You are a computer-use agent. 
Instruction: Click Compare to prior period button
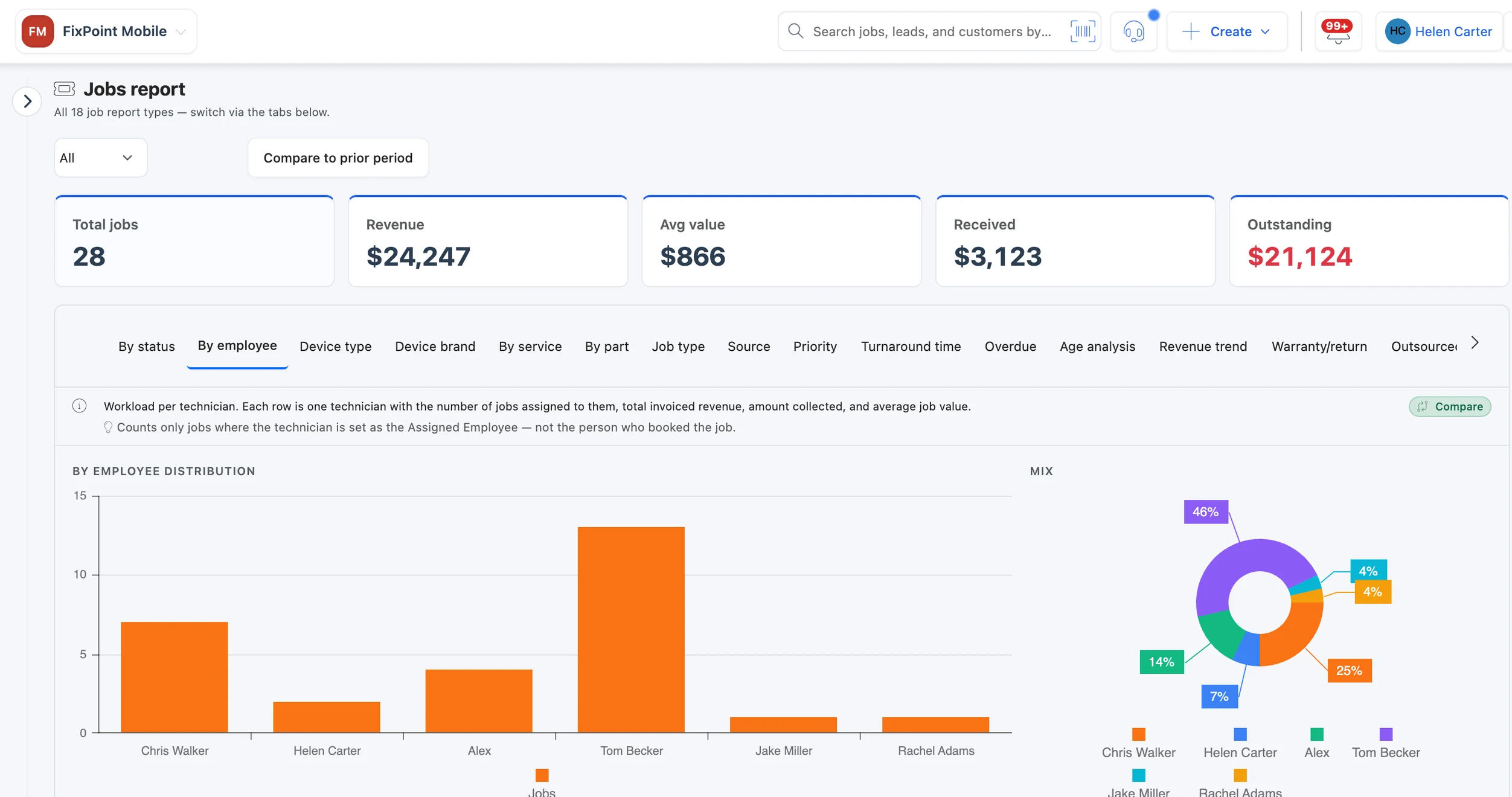click(338, 158)
